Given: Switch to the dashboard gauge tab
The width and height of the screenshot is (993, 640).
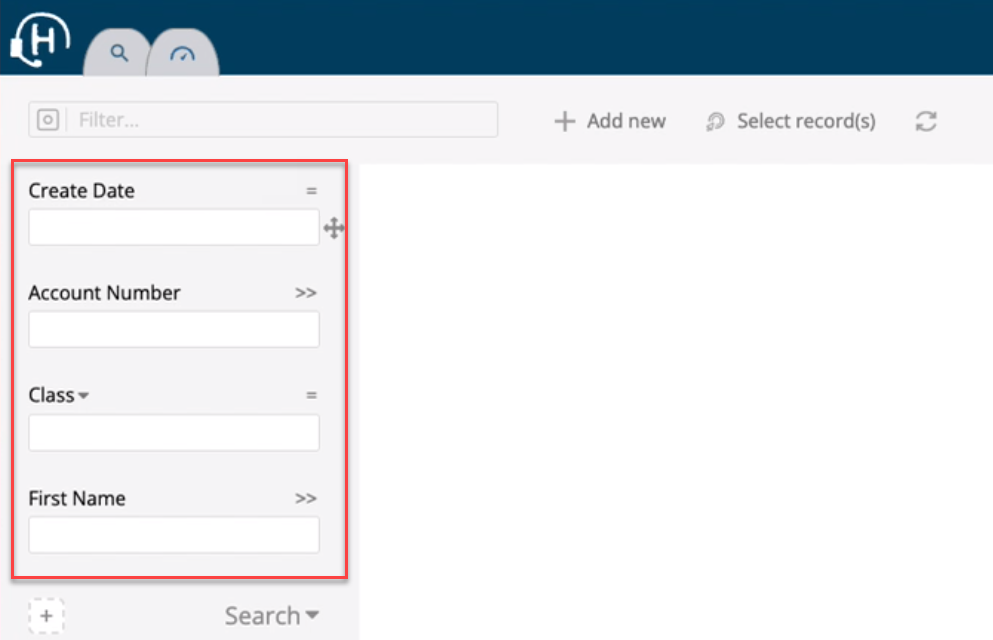Looking at the screenshot, I should [183, 54].
